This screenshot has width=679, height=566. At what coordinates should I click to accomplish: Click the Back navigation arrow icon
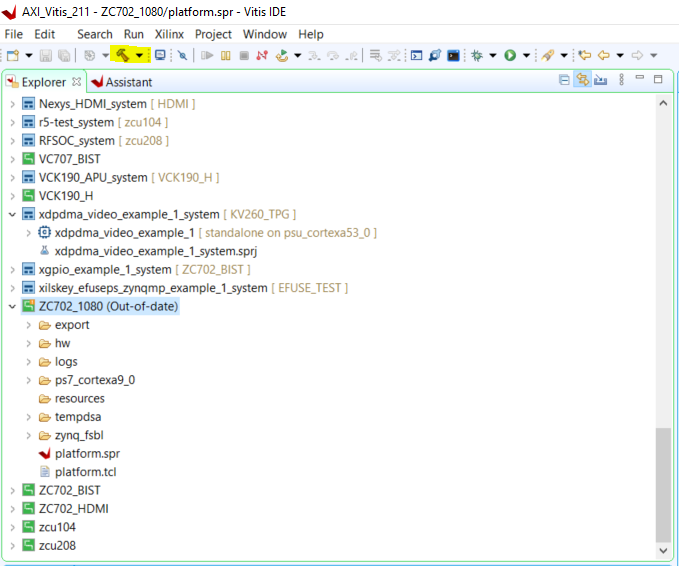pos(604,55)
